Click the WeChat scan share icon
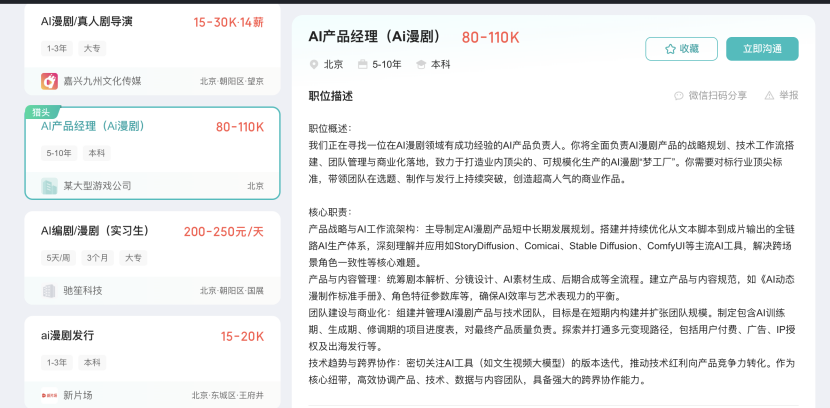The width and height of the screenshot is (830, 408). pos(679,96)
